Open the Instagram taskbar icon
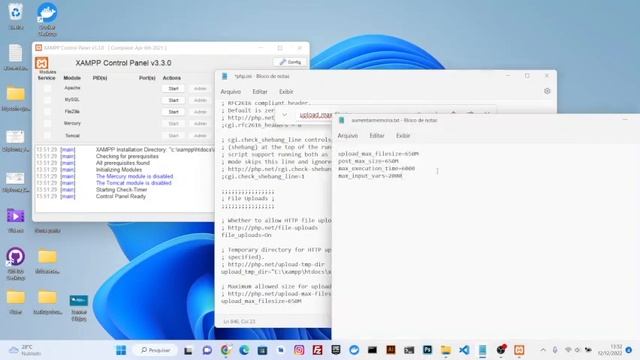 point(299,350)
